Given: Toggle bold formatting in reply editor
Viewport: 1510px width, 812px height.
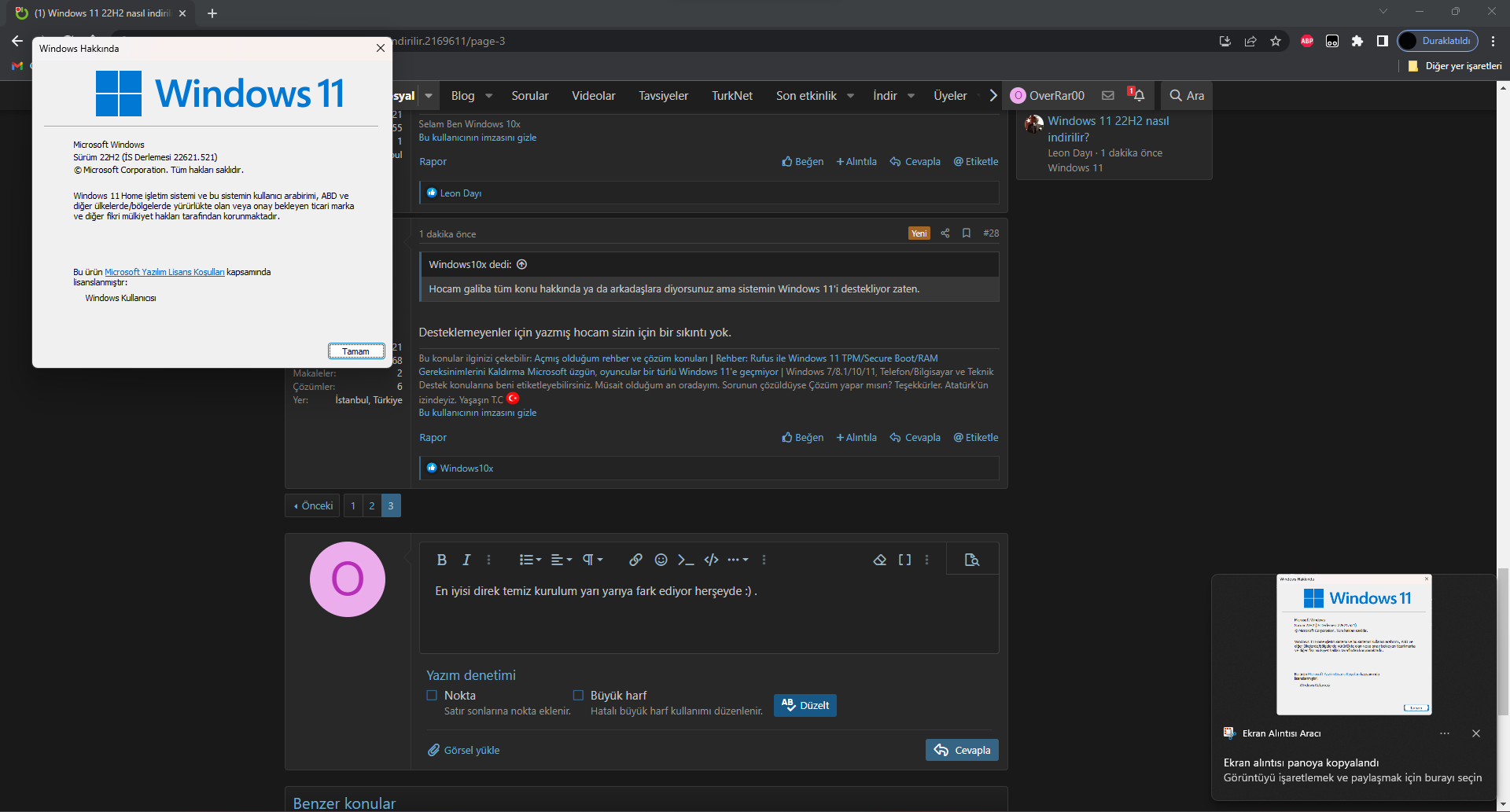Looking at the screenshot, I should 441,560.
